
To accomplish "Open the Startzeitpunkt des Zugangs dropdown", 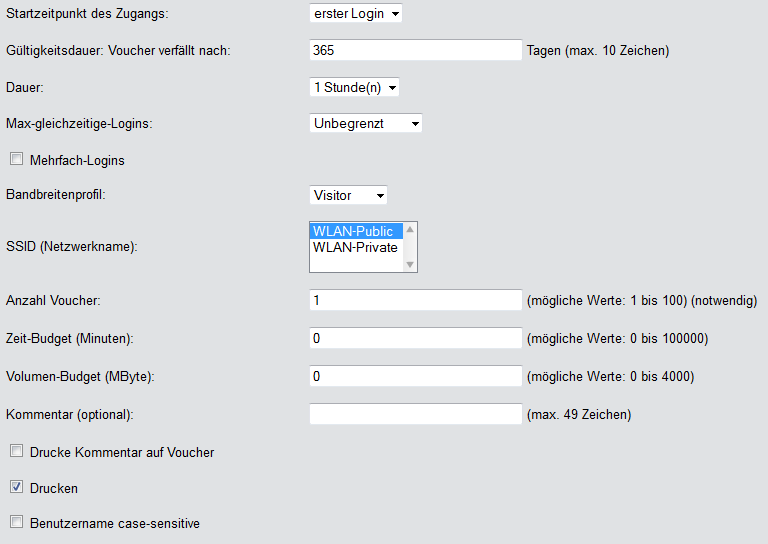I will [356, 14].
